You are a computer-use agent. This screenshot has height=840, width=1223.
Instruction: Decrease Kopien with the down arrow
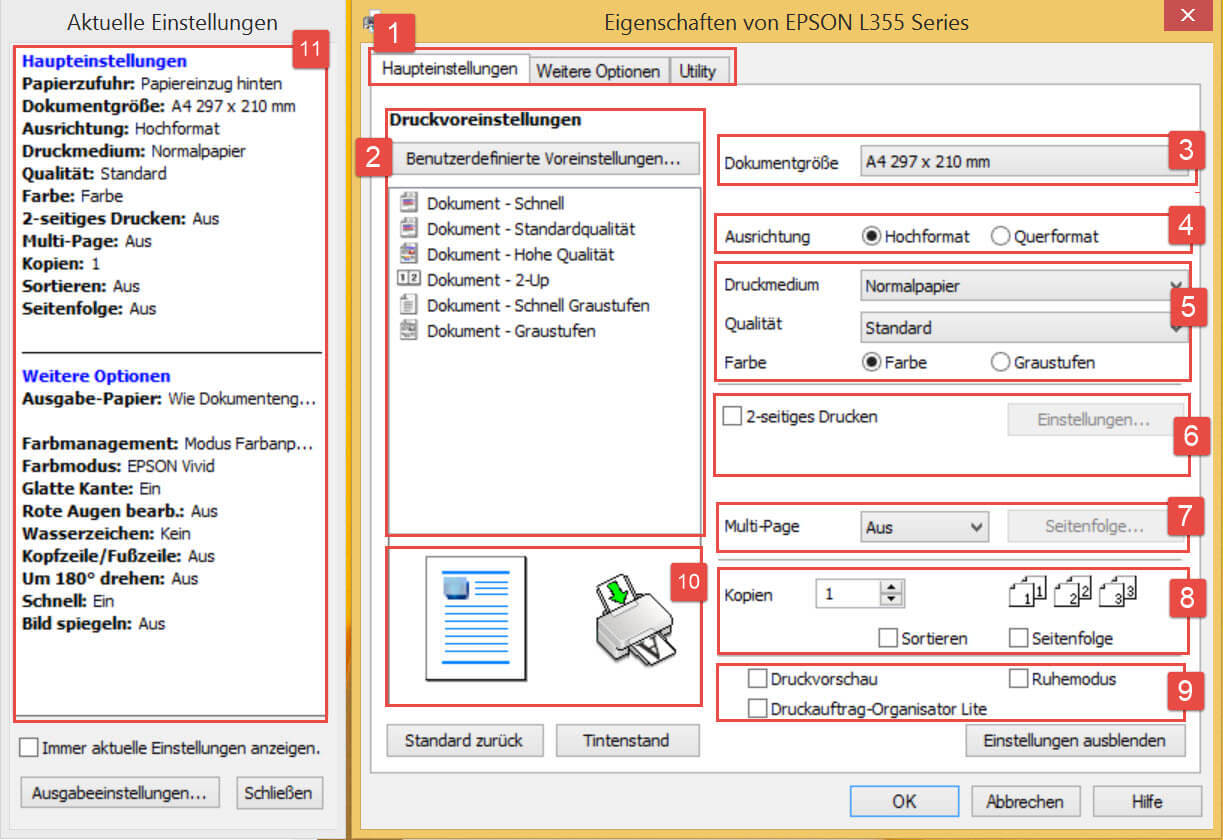[892, 600]
